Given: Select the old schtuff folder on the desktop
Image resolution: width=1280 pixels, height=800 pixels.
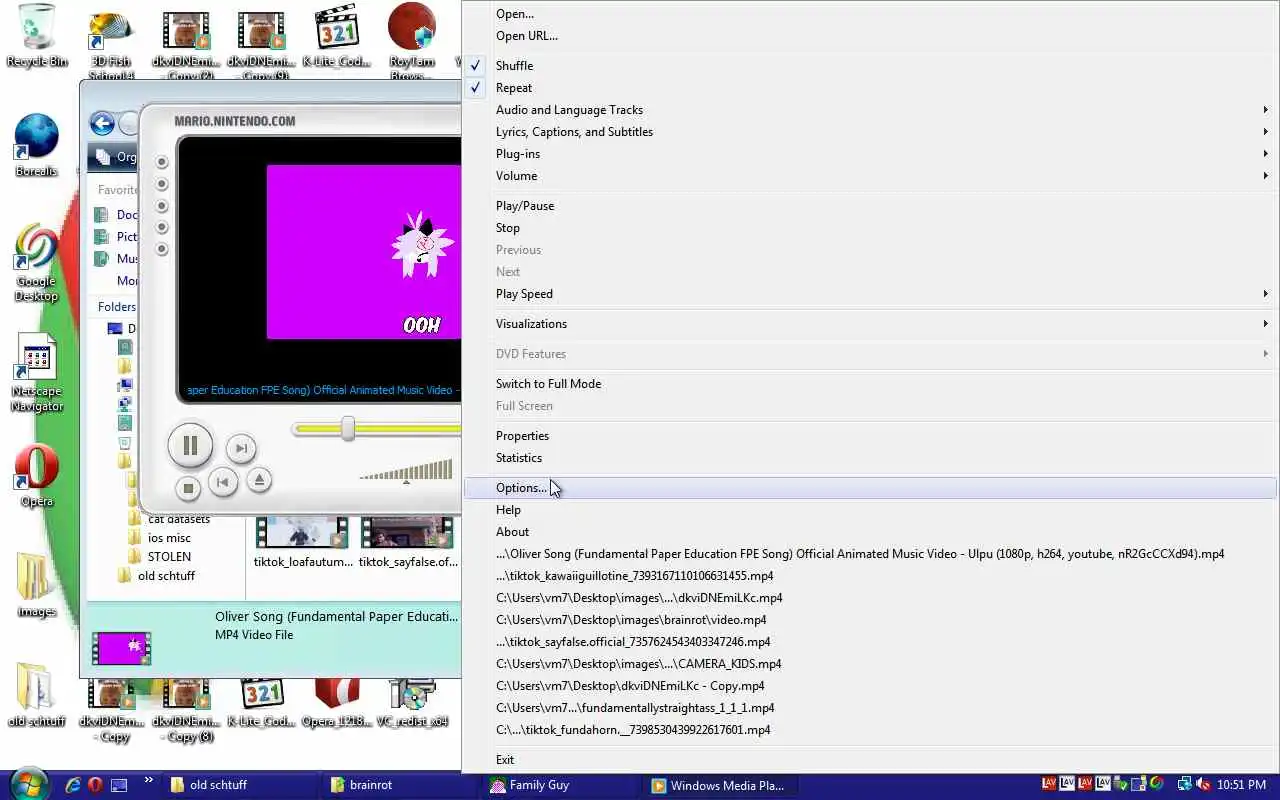Looking at the screenshot, I should click(37, 695).
